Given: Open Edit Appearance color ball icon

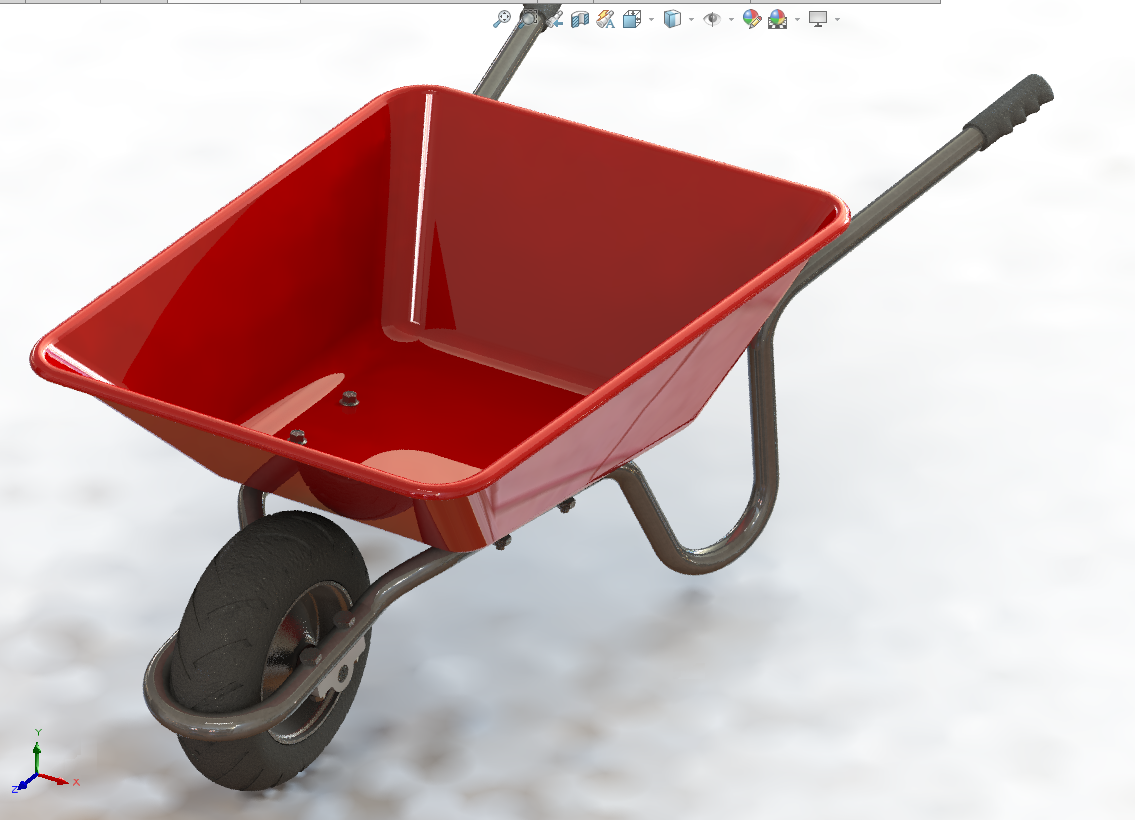Looking at the screenshot, I should pos(751,19).
